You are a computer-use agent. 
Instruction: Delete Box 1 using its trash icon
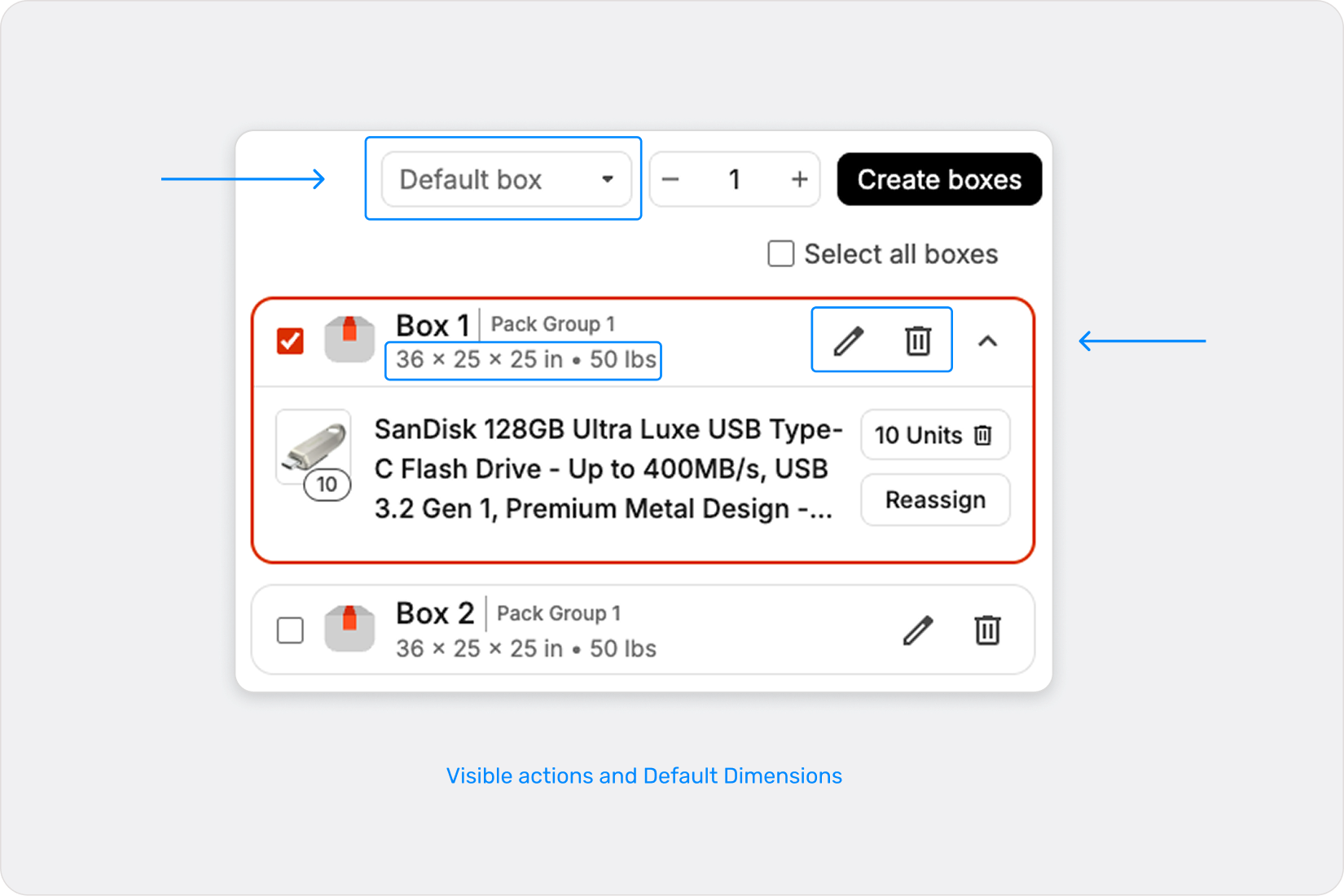(x=918, y=340)
